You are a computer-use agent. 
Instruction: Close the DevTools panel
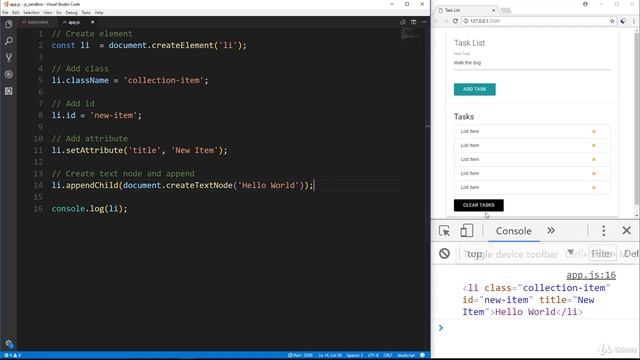click(x=627, y=231)
